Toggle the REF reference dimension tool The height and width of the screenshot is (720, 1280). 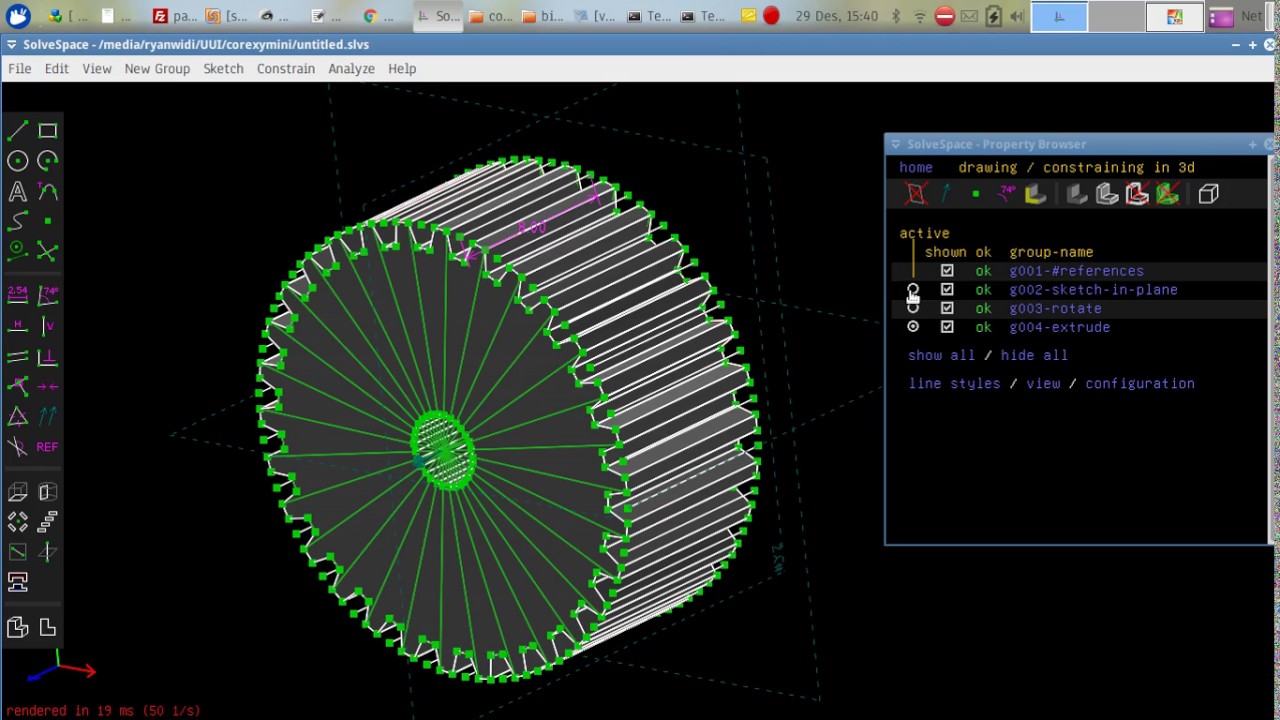(x=47, y=447)
